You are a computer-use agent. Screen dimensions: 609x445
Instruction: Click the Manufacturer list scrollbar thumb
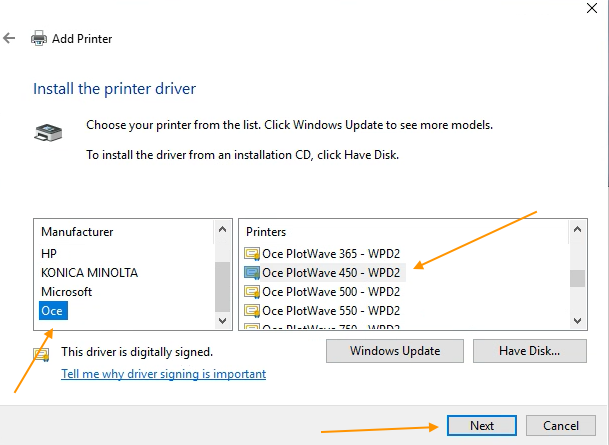(223, 287)
